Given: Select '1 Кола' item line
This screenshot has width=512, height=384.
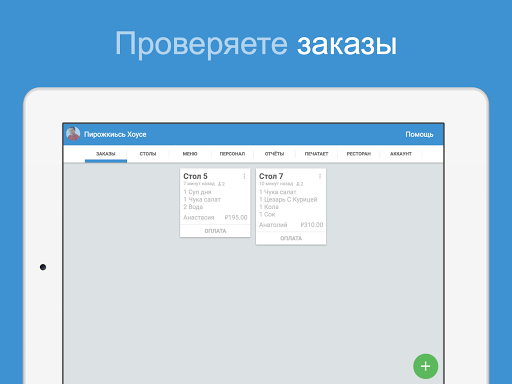Looking at the screenshot, I should pos(269,207).
